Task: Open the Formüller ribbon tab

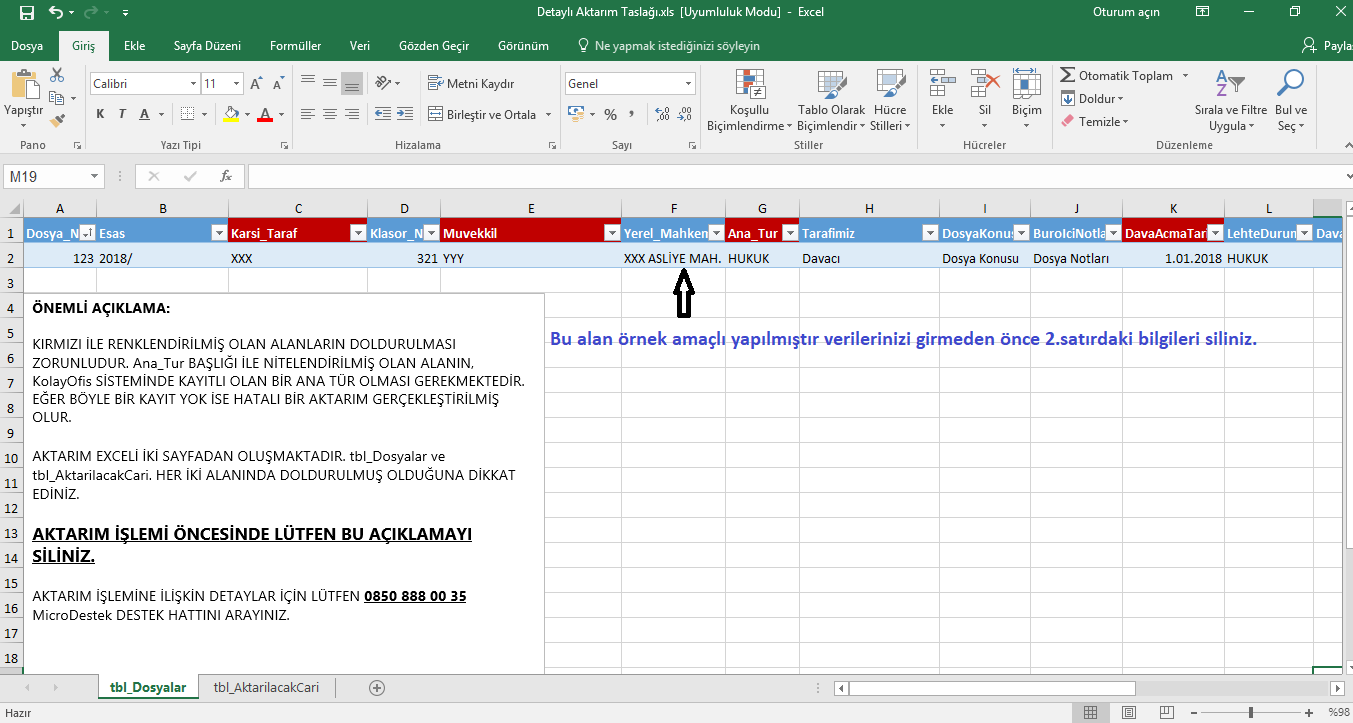Action: click(x=295, y=46)
